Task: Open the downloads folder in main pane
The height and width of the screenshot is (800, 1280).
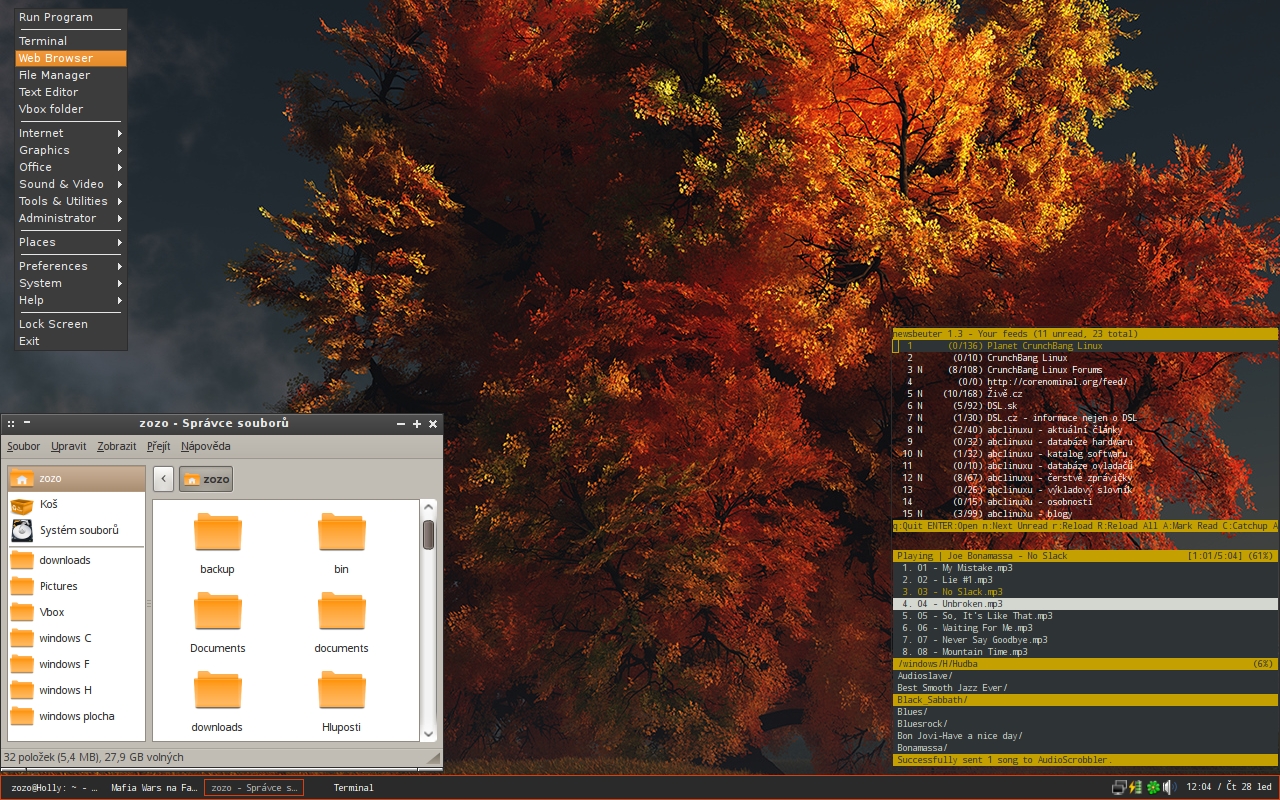Action: (x=217, y=690)
